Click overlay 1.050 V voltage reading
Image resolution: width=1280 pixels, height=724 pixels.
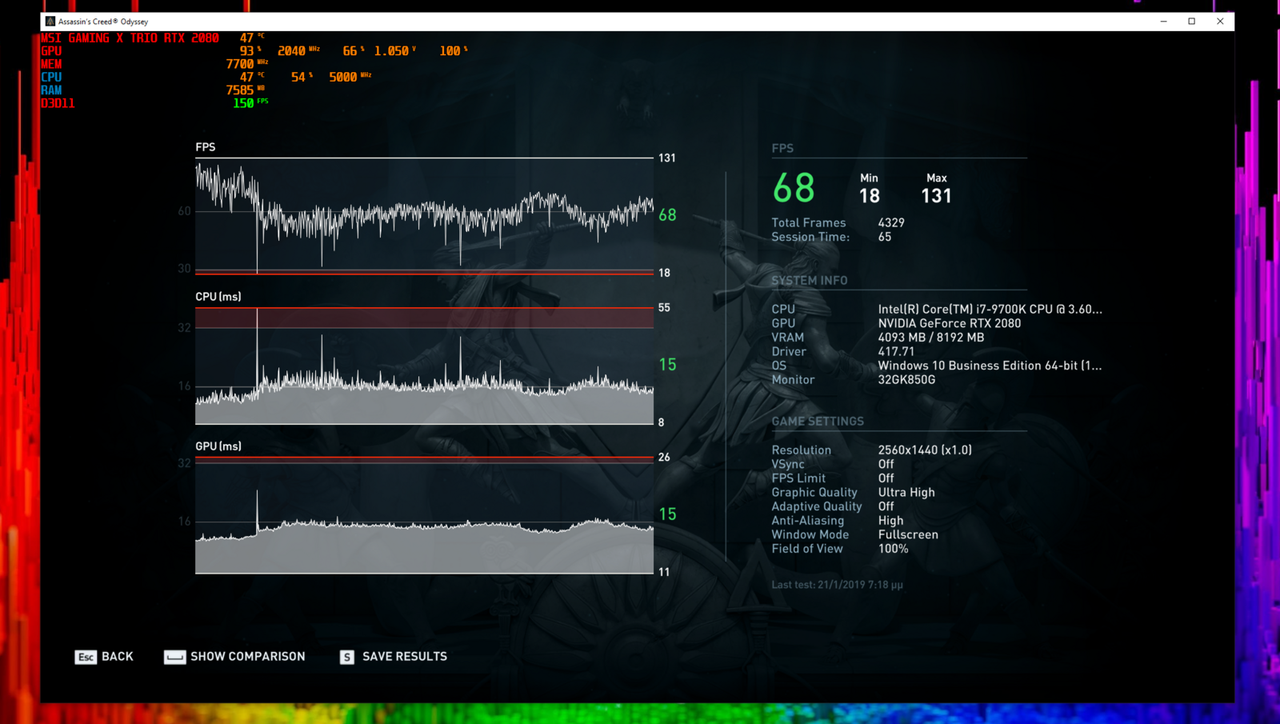click(395, 51)
